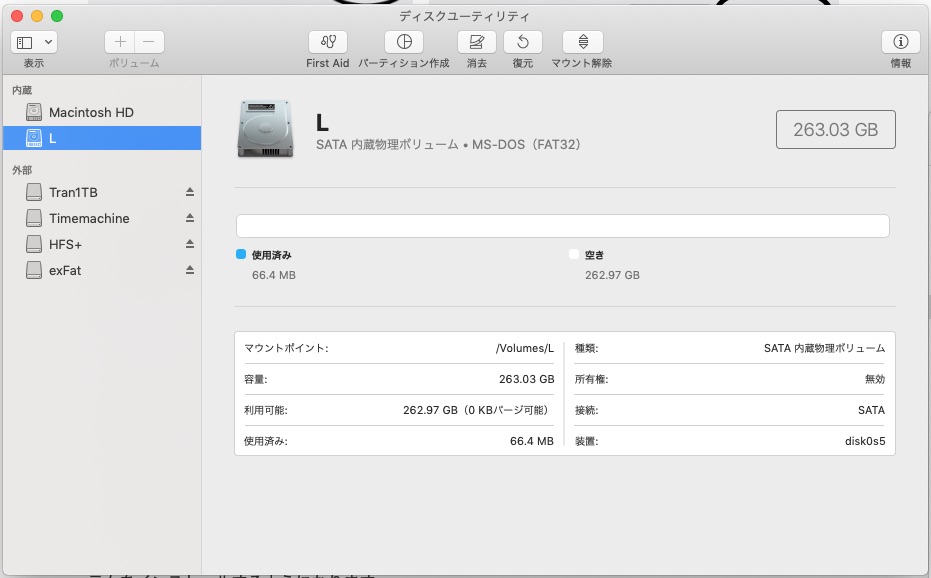
Task: Click the disk0s5 device value
Action: tap(865, 441)
